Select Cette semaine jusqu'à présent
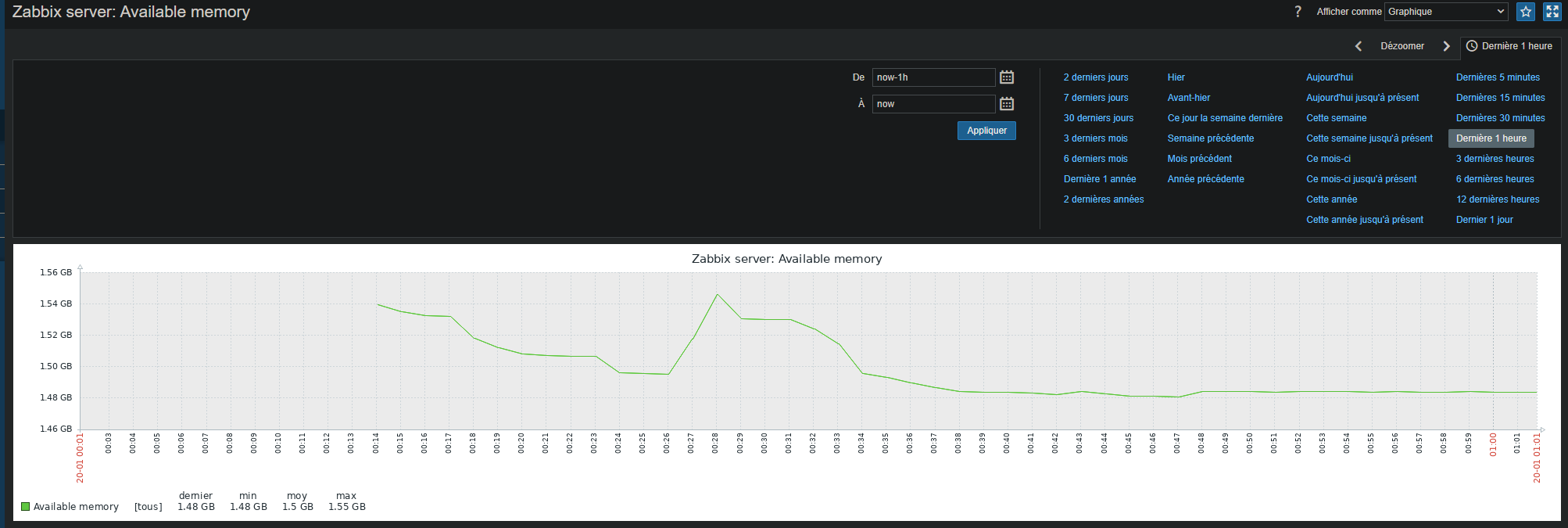1568x528 pixels. [1369, 138]
